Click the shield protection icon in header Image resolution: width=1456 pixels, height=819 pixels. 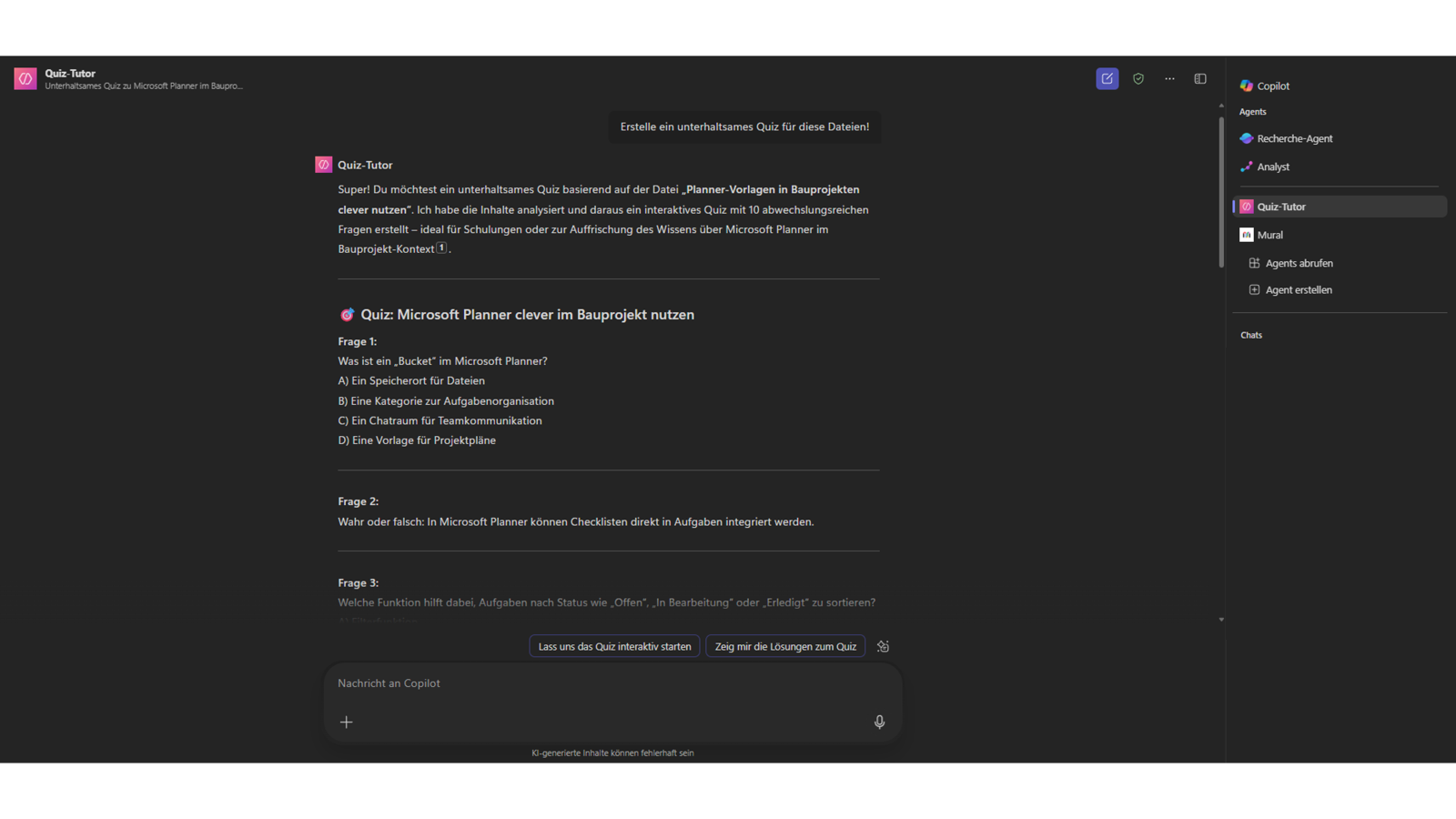[x=1138, y=79]
